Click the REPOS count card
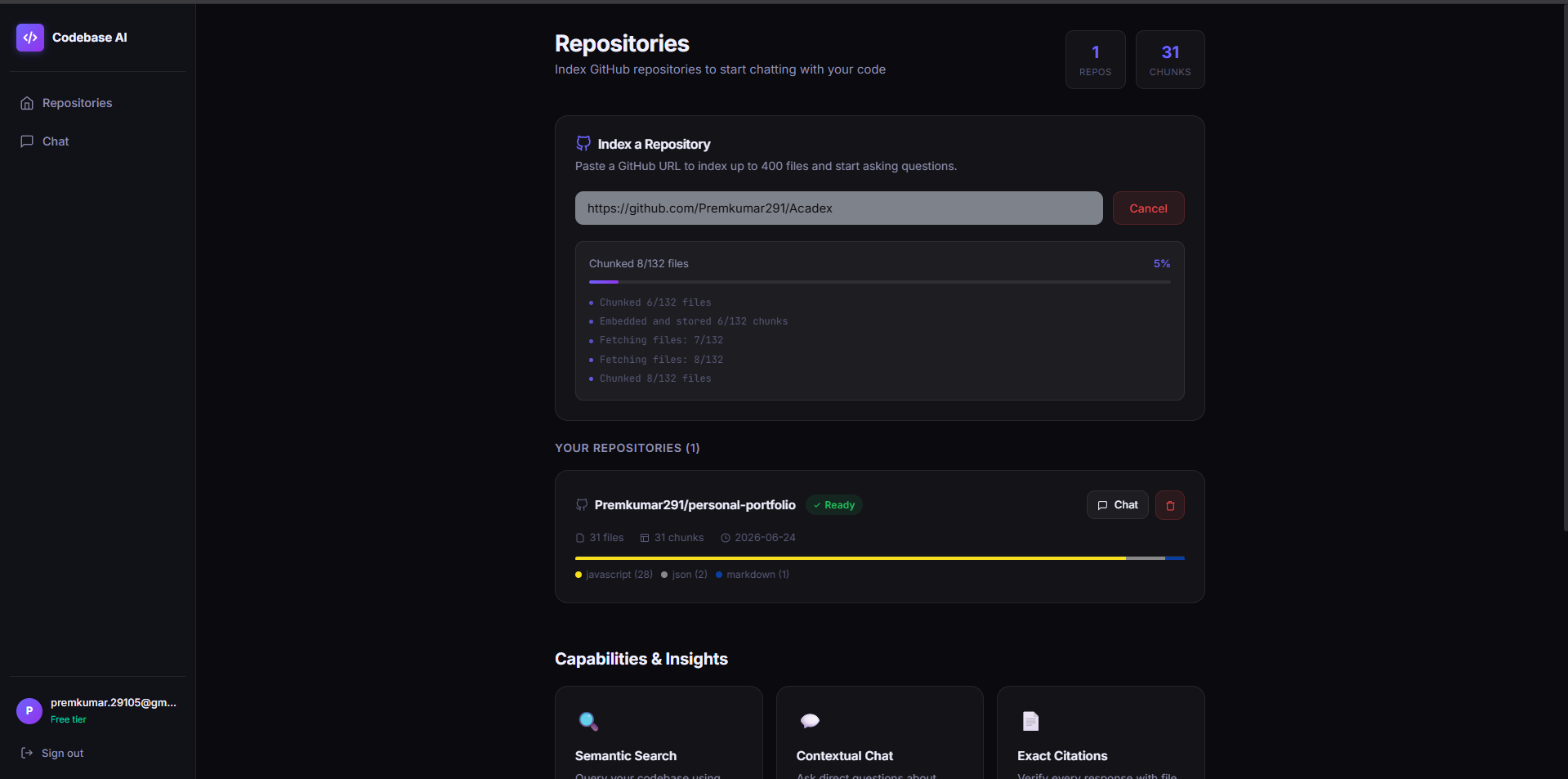 [x=1095, y=60]
